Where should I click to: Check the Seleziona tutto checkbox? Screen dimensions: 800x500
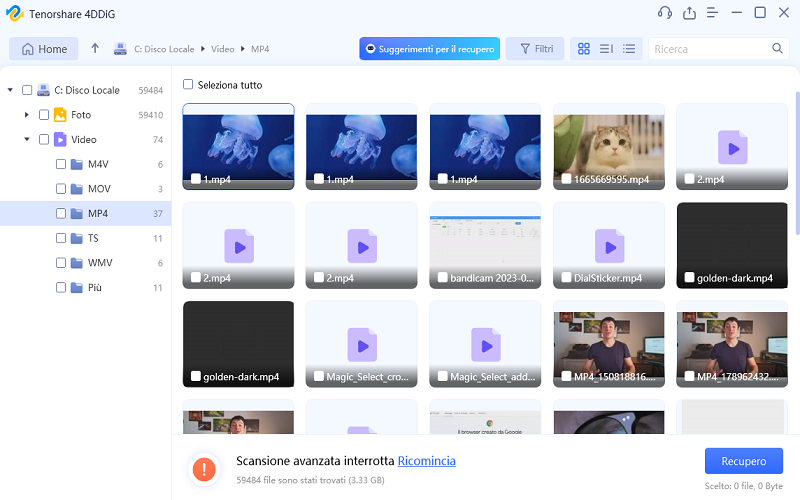(188, 85)
